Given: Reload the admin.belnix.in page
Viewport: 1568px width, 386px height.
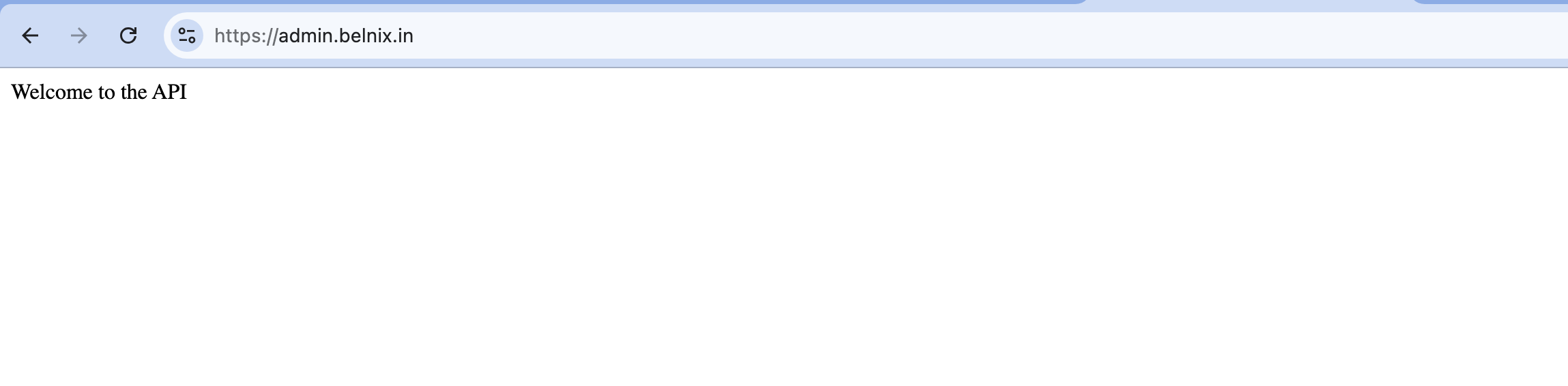Looking at the screenshot, I should [x=128, y=35].
